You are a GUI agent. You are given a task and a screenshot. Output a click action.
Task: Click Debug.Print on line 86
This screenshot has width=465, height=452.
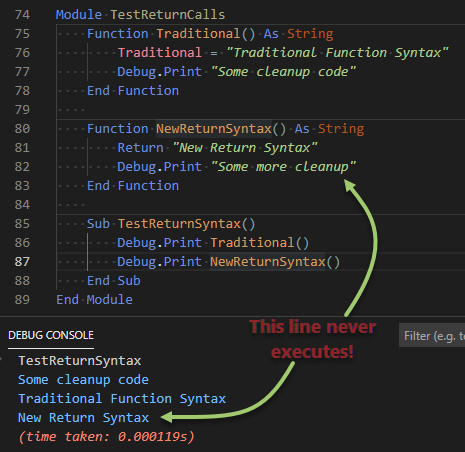[159, 243]
